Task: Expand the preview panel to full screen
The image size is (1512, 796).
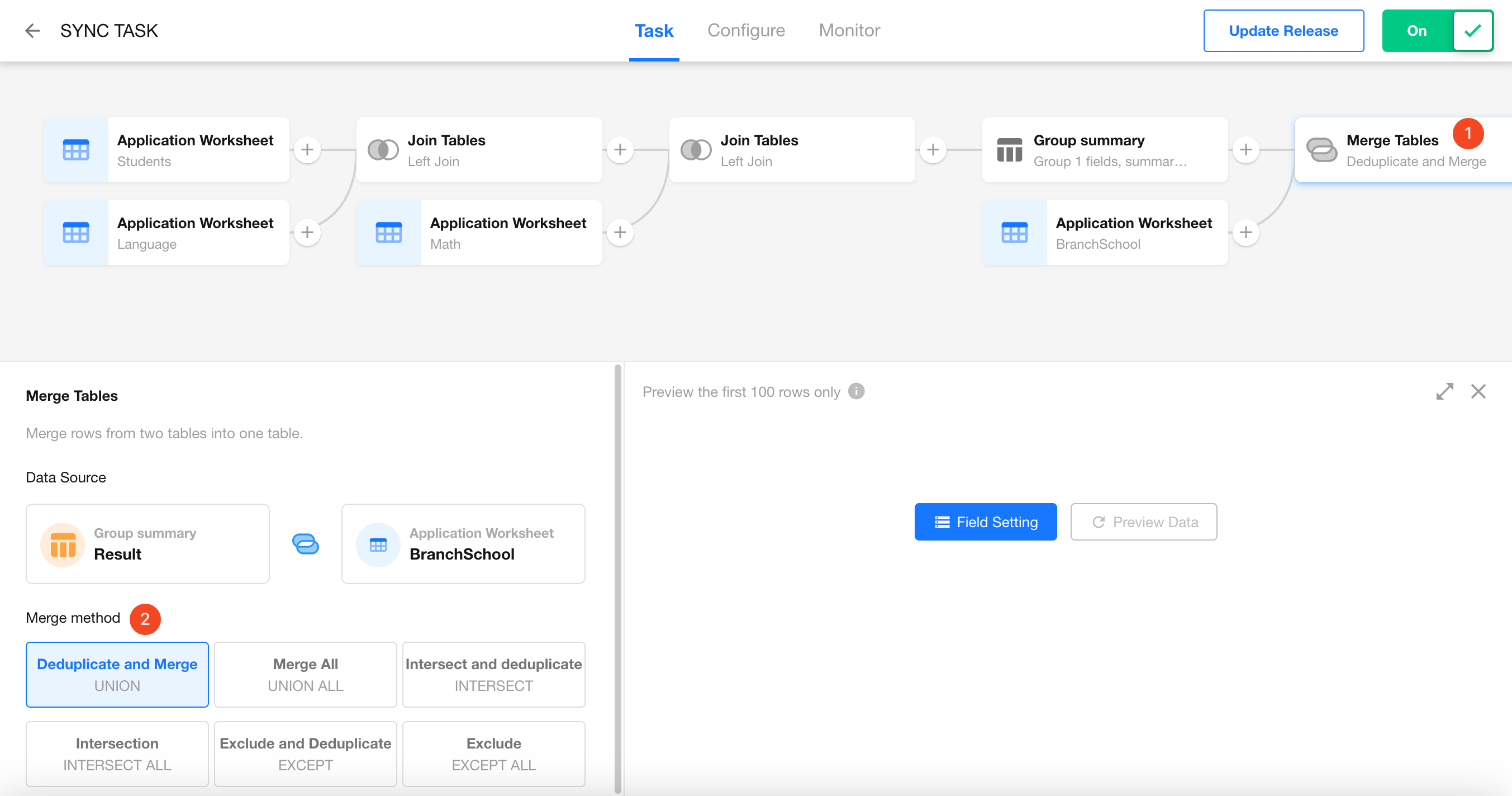Action: click(x=1444, y=391)
